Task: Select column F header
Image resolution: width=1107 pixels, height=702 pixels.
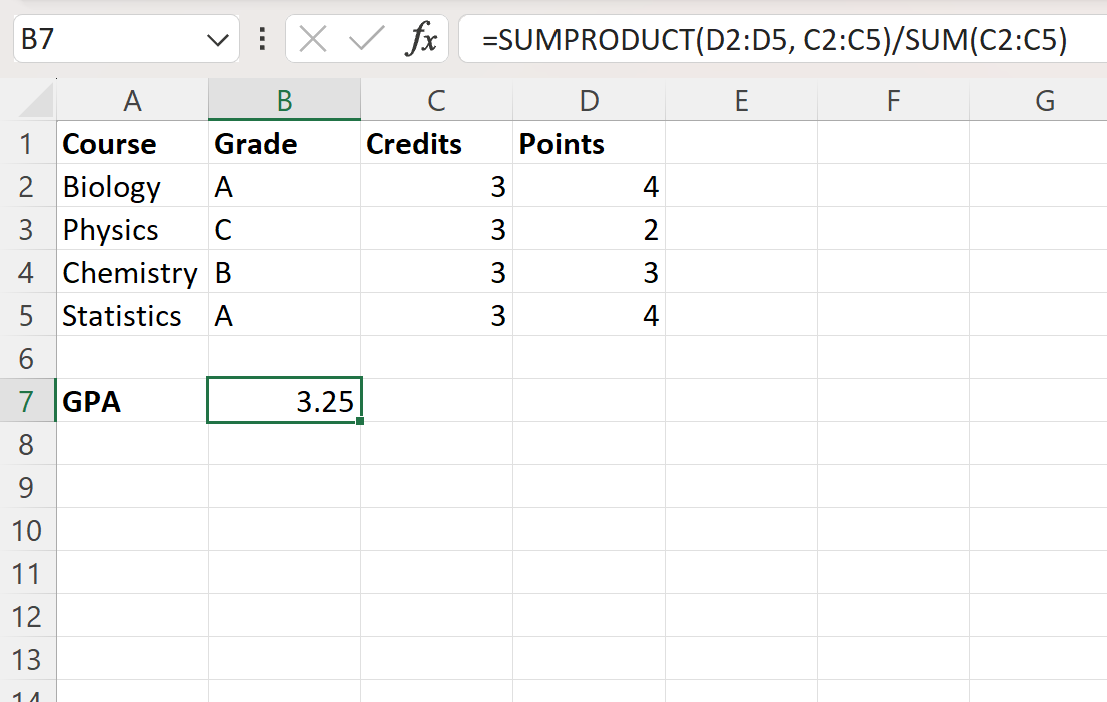Action: click(x=893, y=100)
